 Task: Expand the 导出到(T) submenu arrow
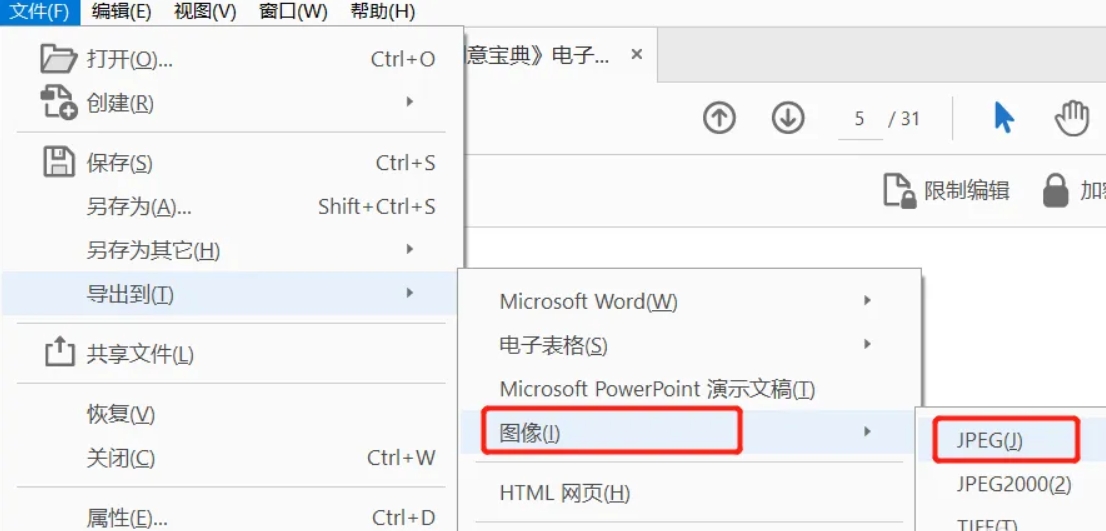[x=410, y=293]
